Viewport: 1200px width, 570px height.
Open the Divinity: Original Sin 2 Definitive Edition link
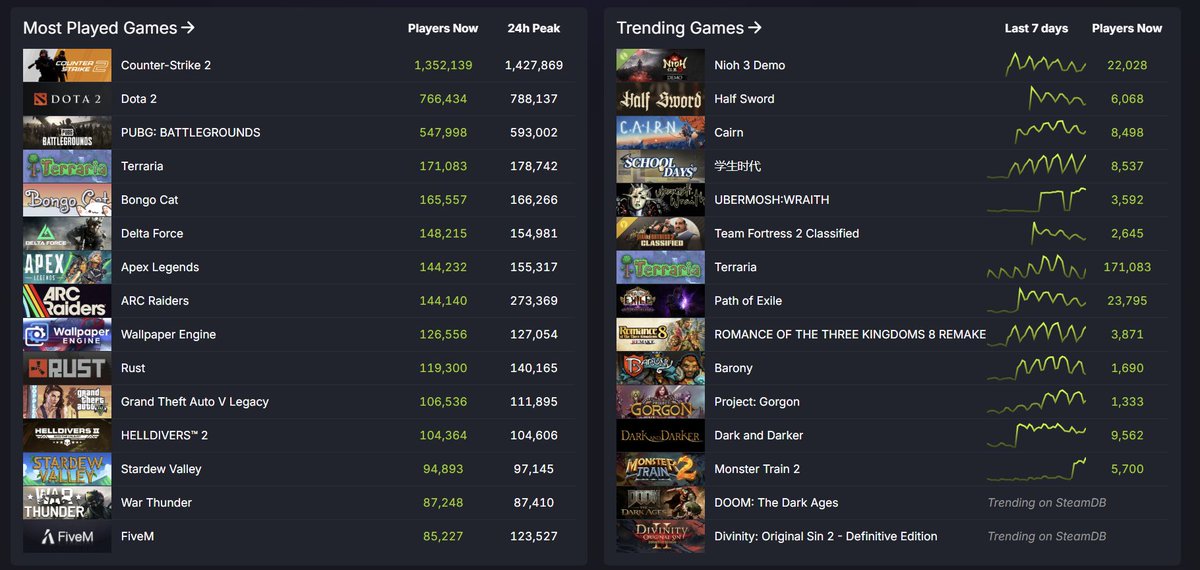coord(826,536)
